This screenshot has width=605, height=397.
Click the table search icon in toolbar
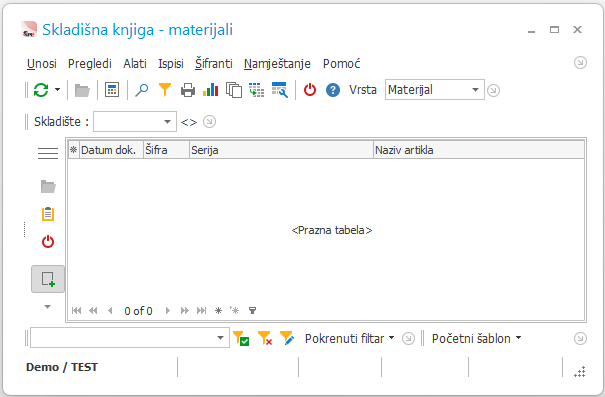tap(280, 90)
